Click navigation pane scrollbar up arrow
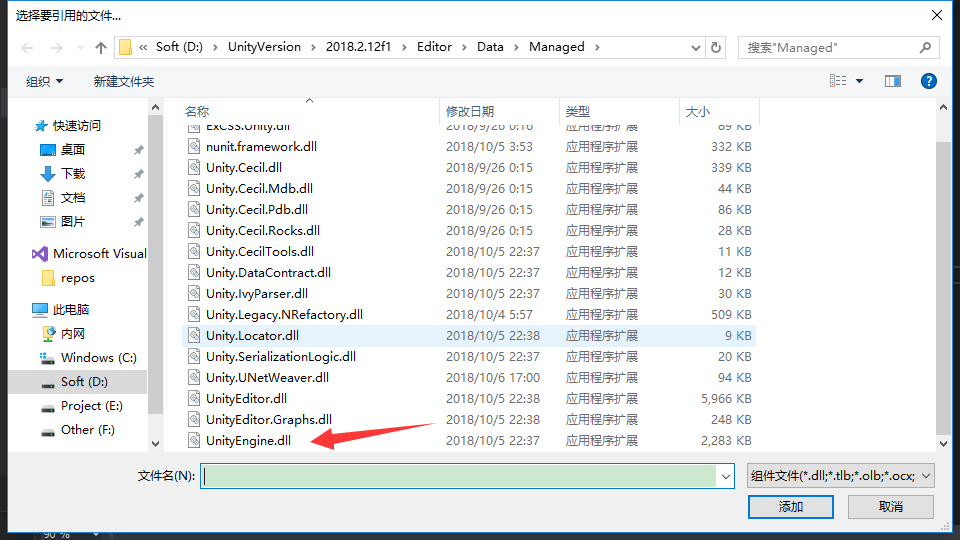 click(156, 108)
